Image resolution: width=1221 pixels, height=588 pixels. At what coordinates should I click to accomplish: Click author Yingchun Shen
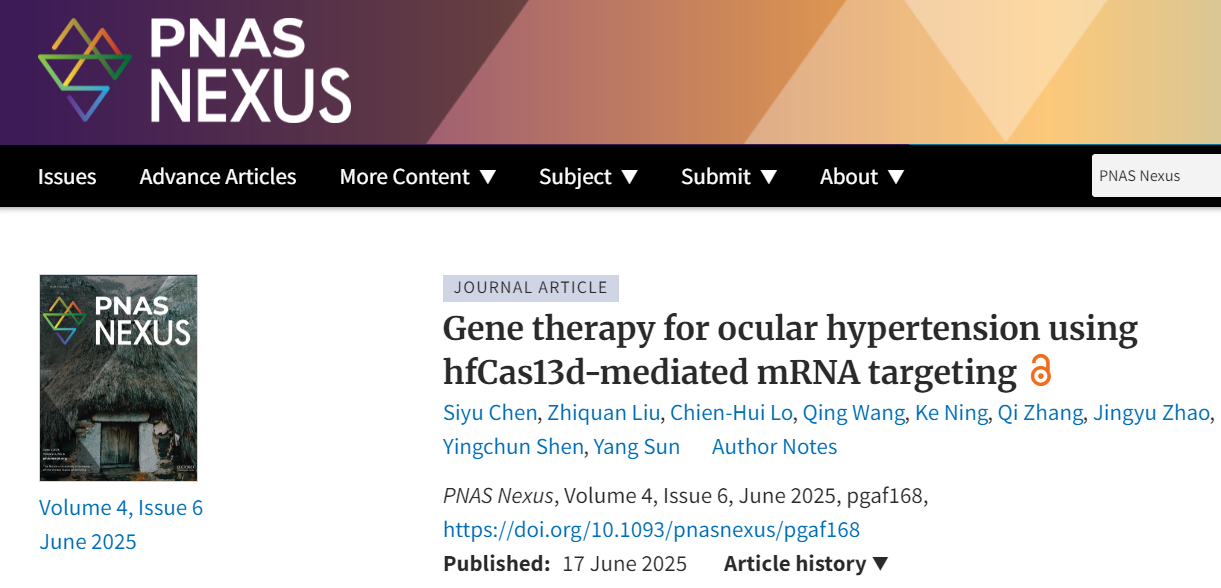coord(513,447)
